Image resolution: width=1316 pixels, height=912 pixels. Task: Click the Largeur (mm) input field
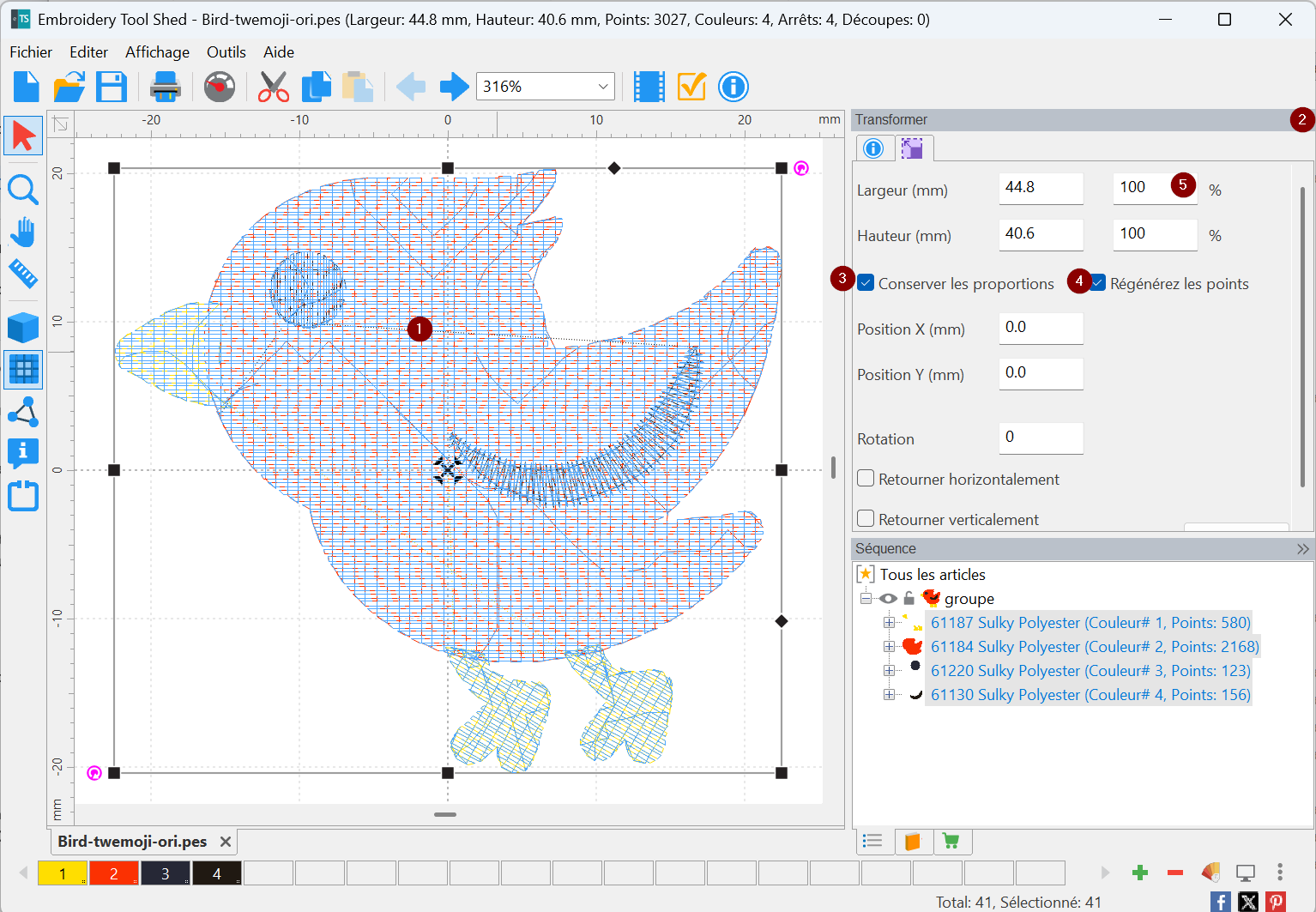pyautogui.click(x=1040, y=188)
